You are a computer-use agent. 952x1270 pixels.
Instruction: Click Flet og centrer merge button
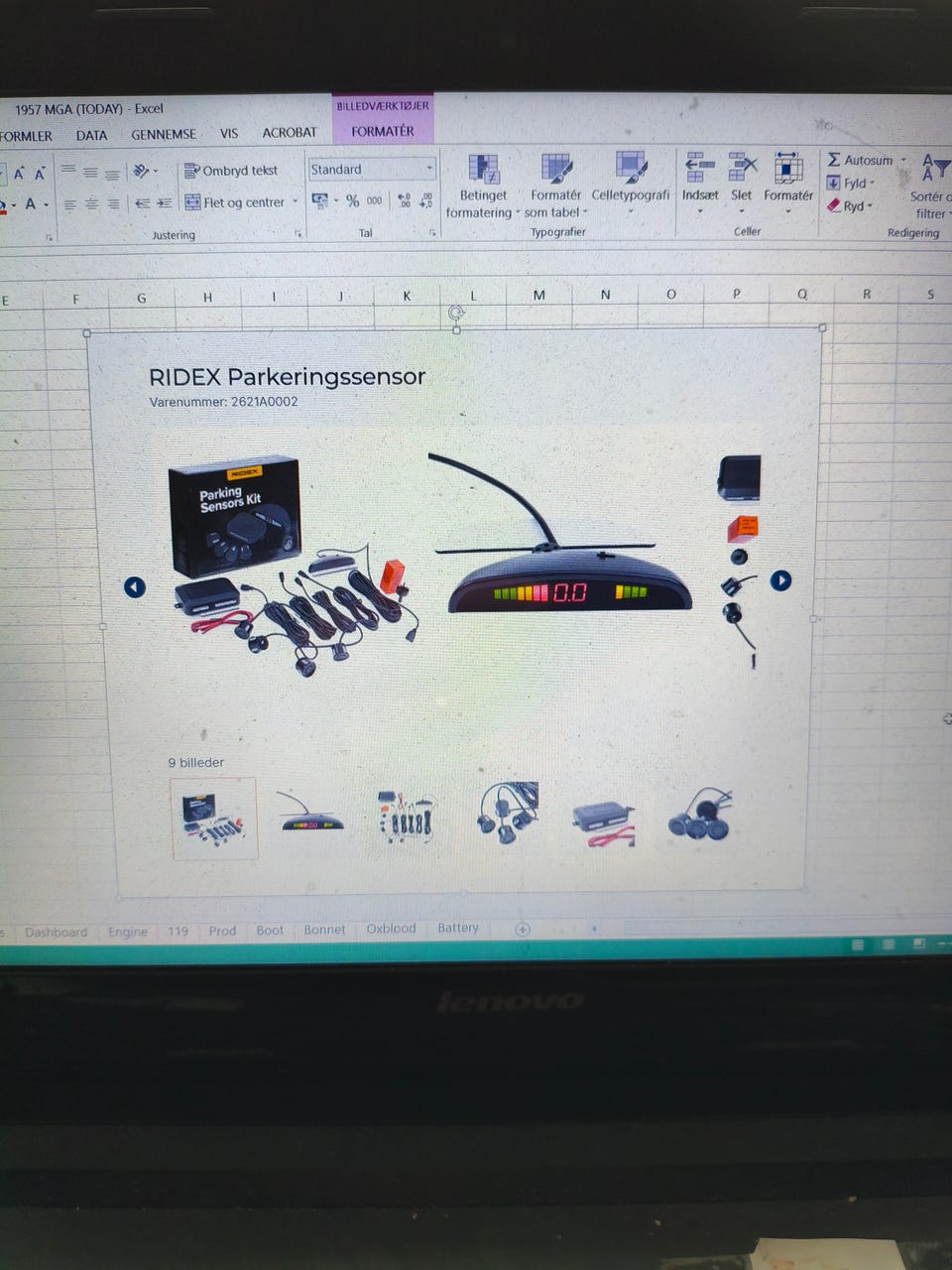235,202
